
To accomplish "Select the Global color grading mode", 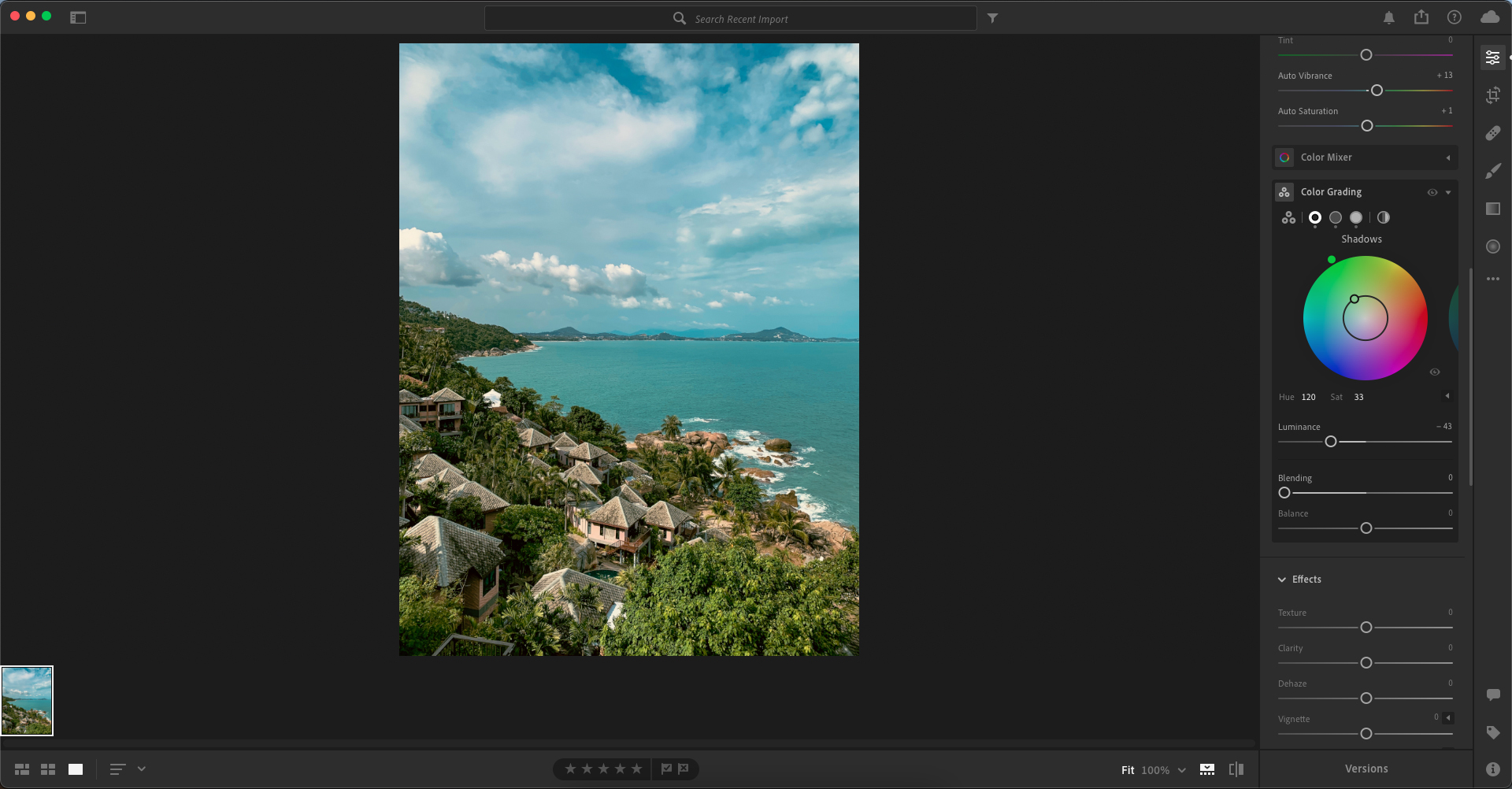I will (1383, 217).
